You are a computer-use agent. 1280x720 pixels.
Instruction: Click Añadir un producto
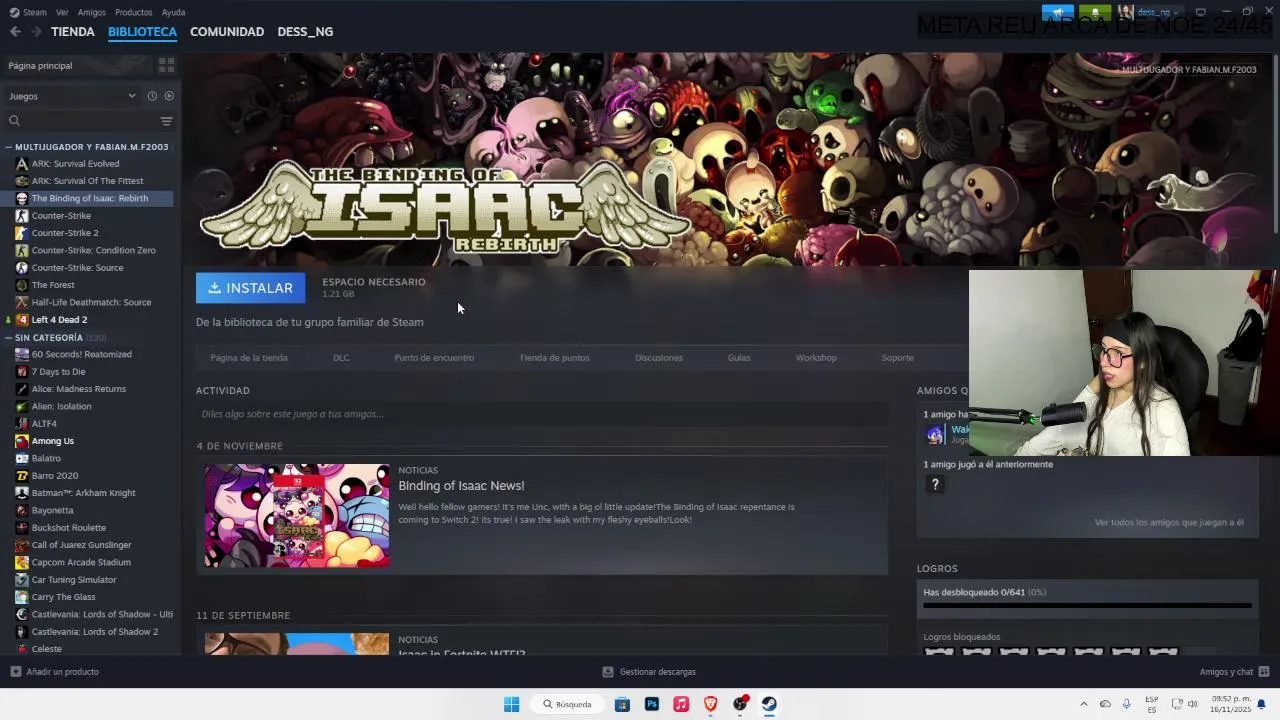pyautogui.click(x=55, y=672)
